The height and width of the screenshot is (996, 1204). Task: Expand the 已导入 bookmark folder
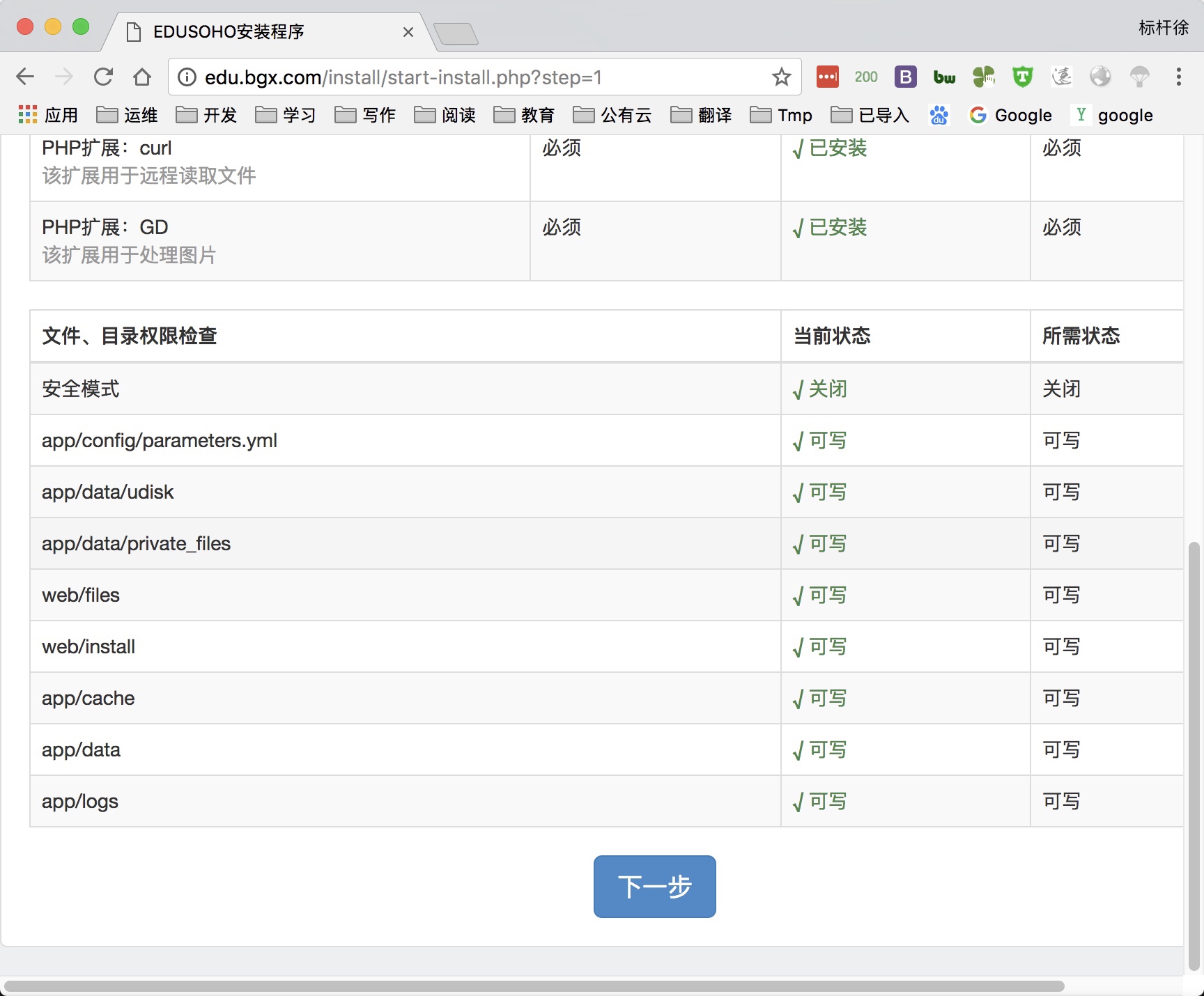click(x=870, y=115)
